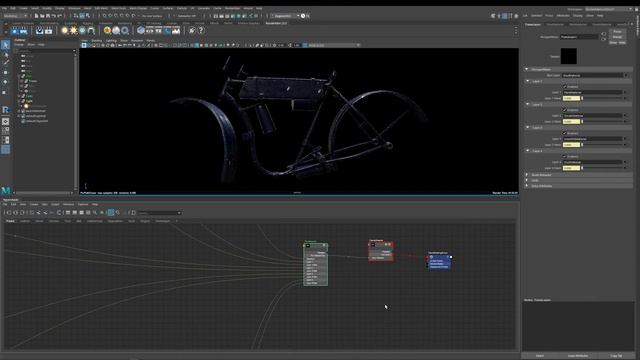Switch to the Redshift shelf tab
The height and width of the screenshot is (360, 640).
tap(276, 23)
